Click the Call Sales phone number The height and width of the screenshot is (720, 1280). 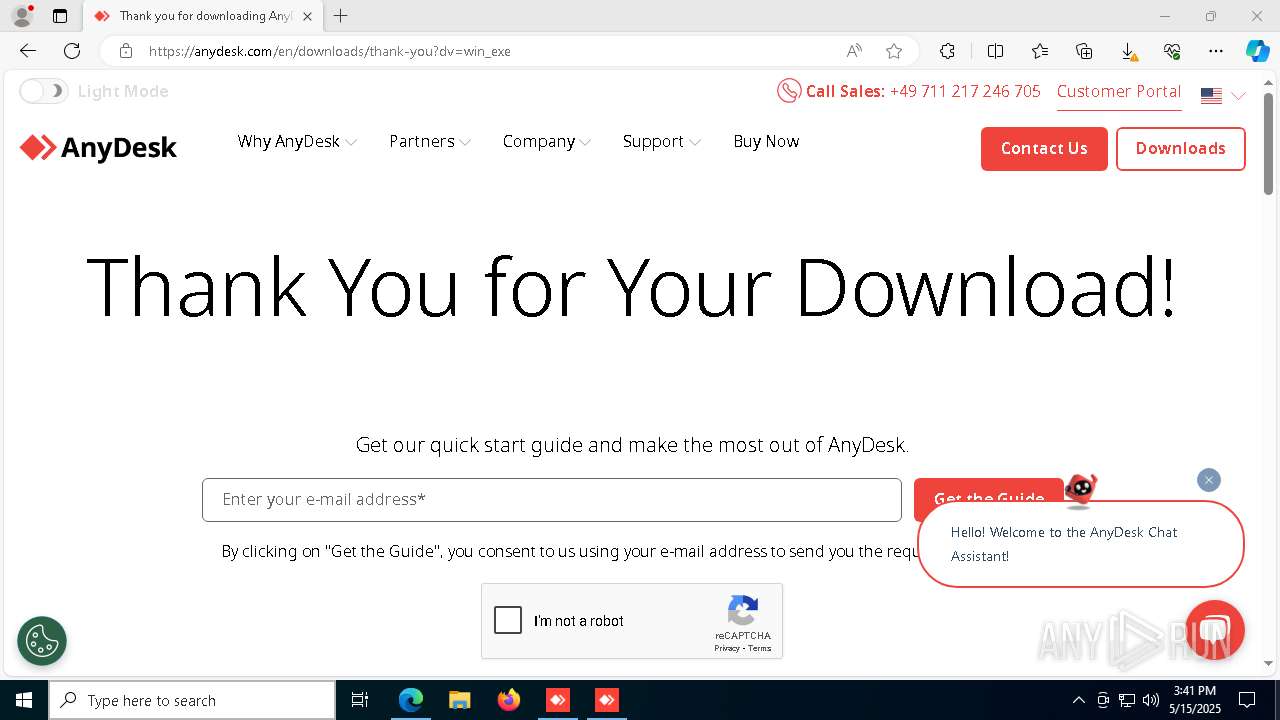click(x=965, y=91)
